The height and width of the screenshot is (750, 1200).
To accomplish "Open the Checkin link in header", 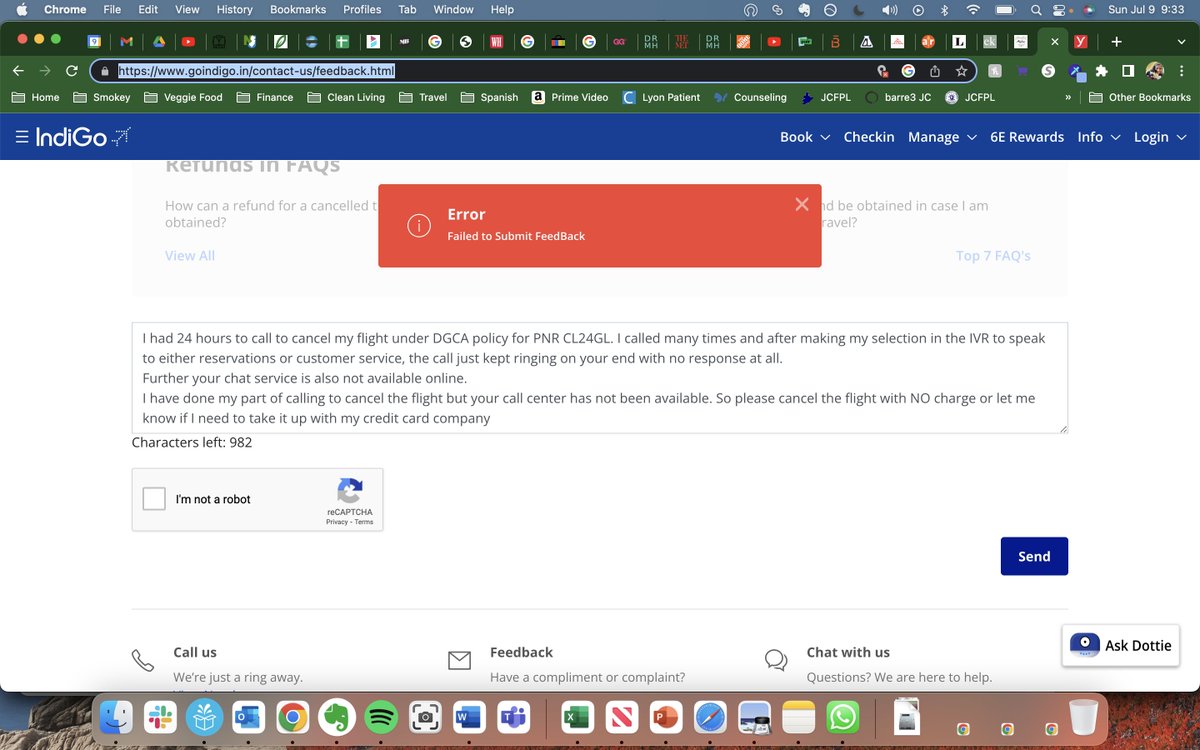I will pos(869,137).
